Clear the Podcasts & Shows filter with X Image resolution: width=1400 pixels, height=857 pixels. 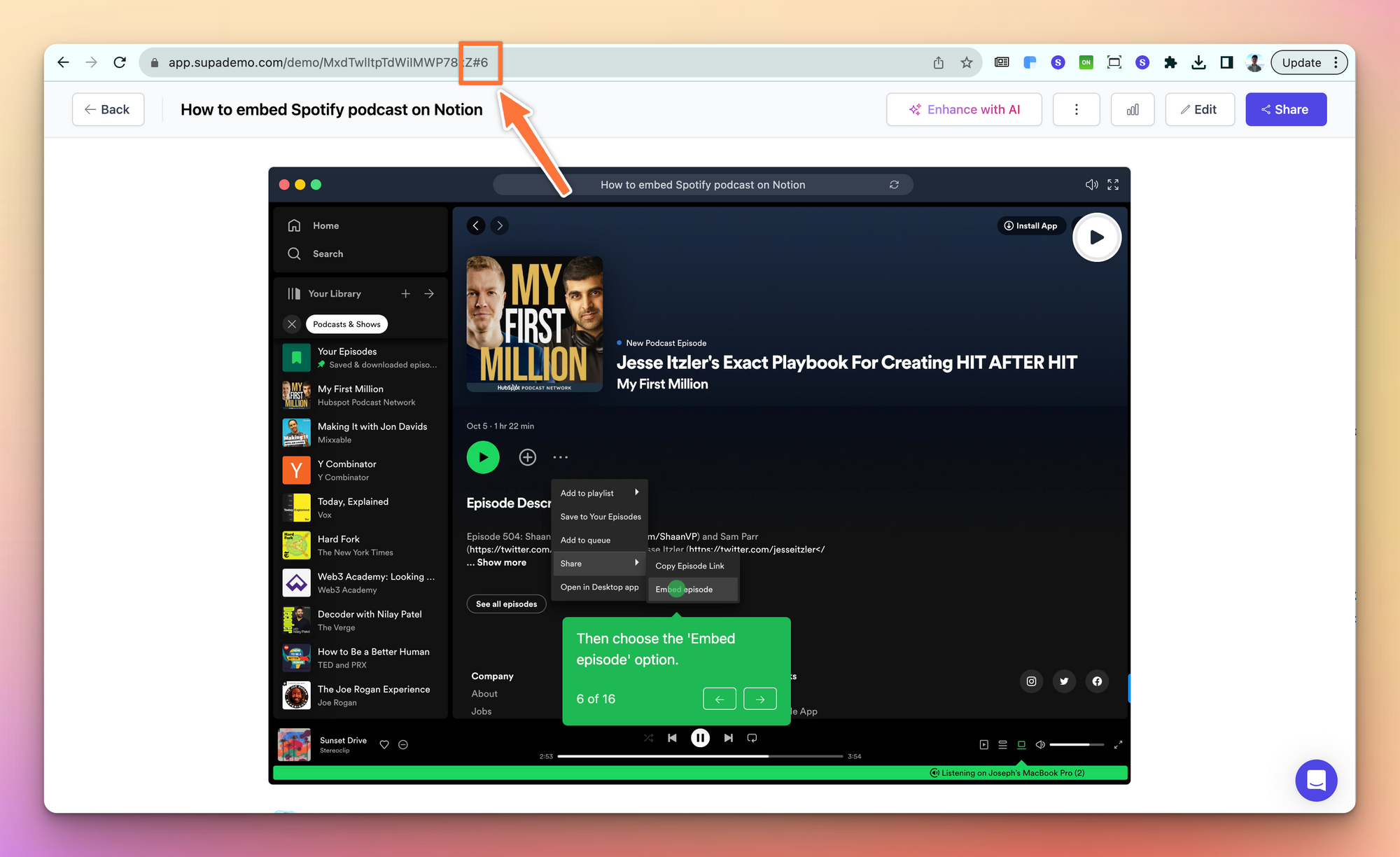tap(292, 324)
